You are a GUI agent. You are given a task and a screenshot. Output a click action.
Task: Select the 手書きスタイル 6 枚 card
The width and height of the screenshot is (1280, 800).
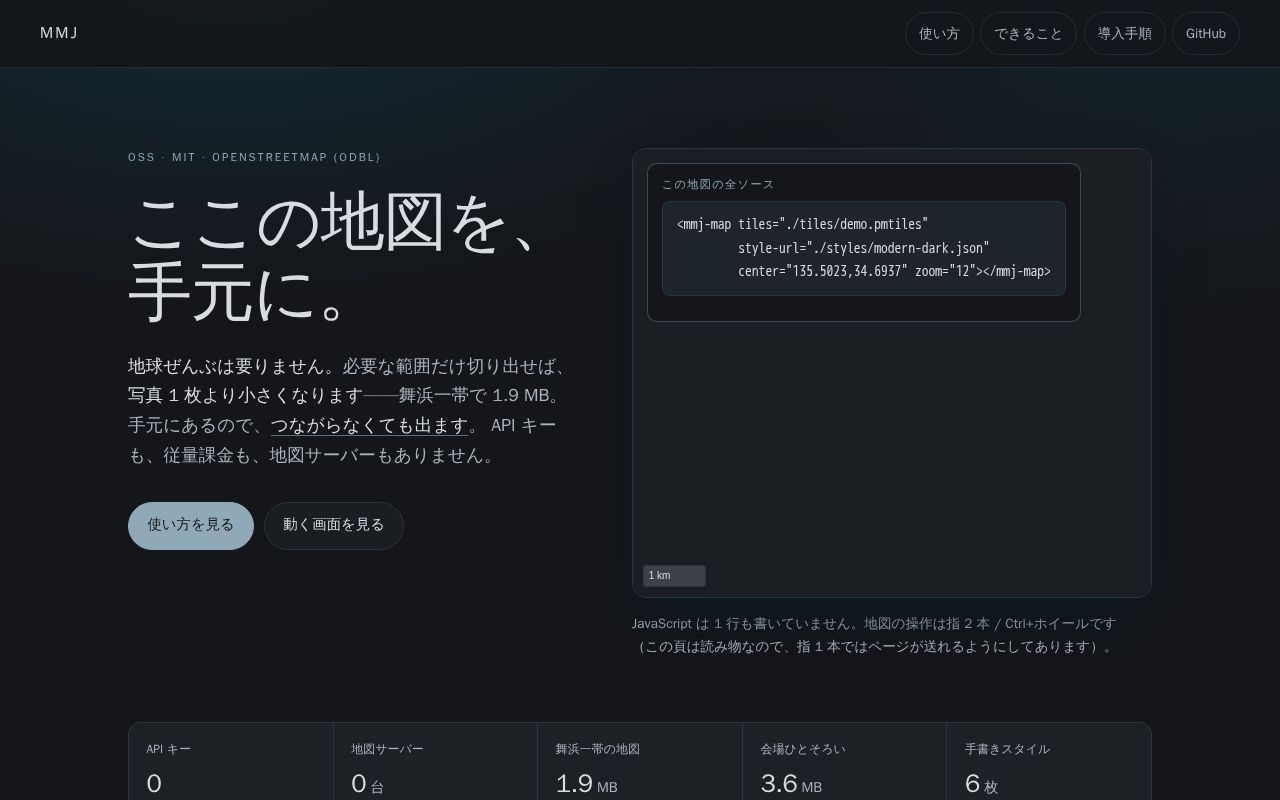pyautogui.click(x=1049, y=762)
